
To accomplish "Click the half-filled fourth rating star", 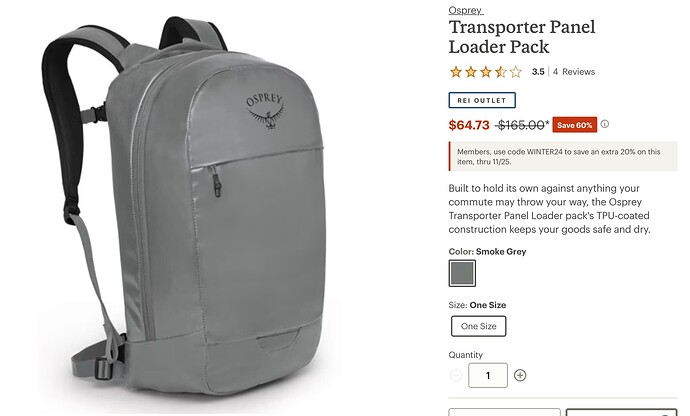I will [501, 72].
